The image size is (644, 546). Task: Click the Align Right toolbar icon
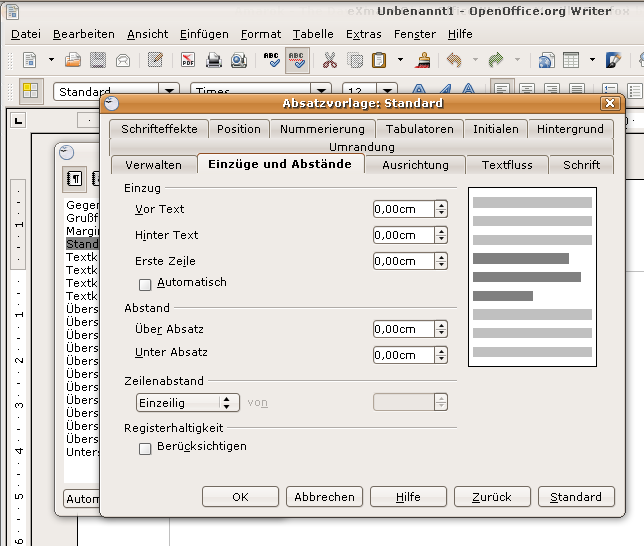pyautogui.click(x=552, y=89)
